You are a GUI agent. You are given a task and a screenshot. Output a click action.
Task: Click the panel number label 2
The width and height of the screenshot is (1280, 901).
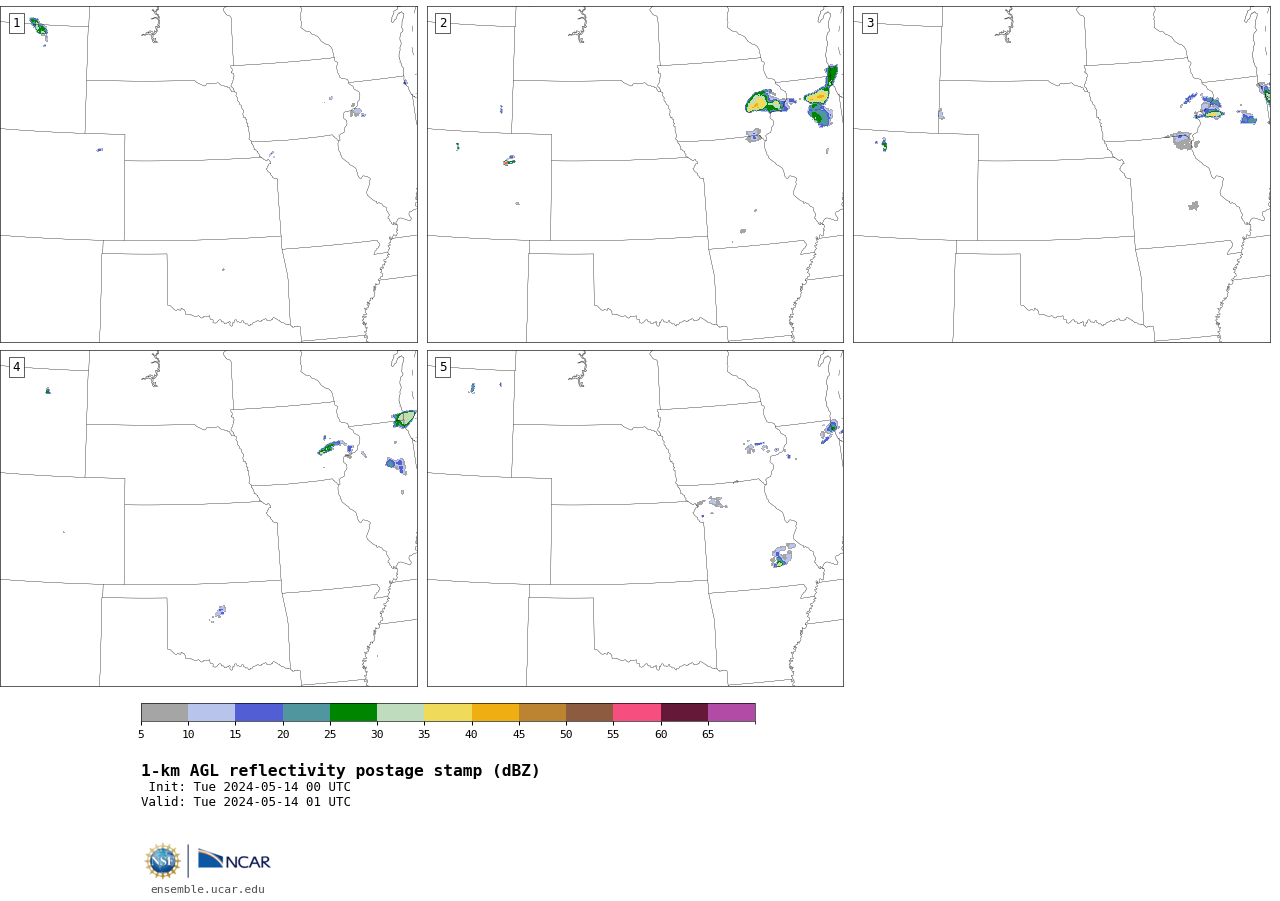[x=443, y=23]
